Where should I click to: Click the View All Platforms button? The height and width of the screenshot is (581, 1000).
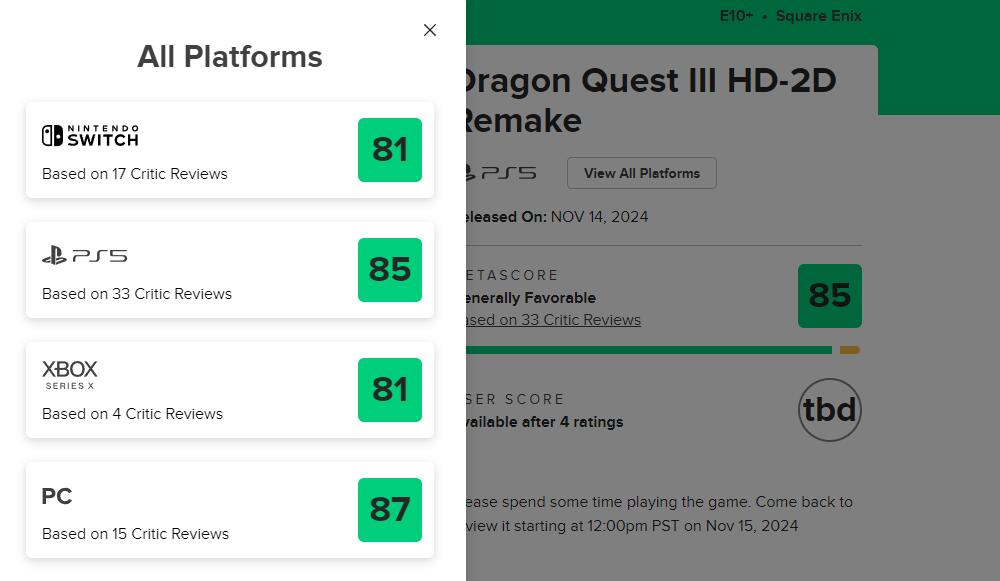pos(642,173)
